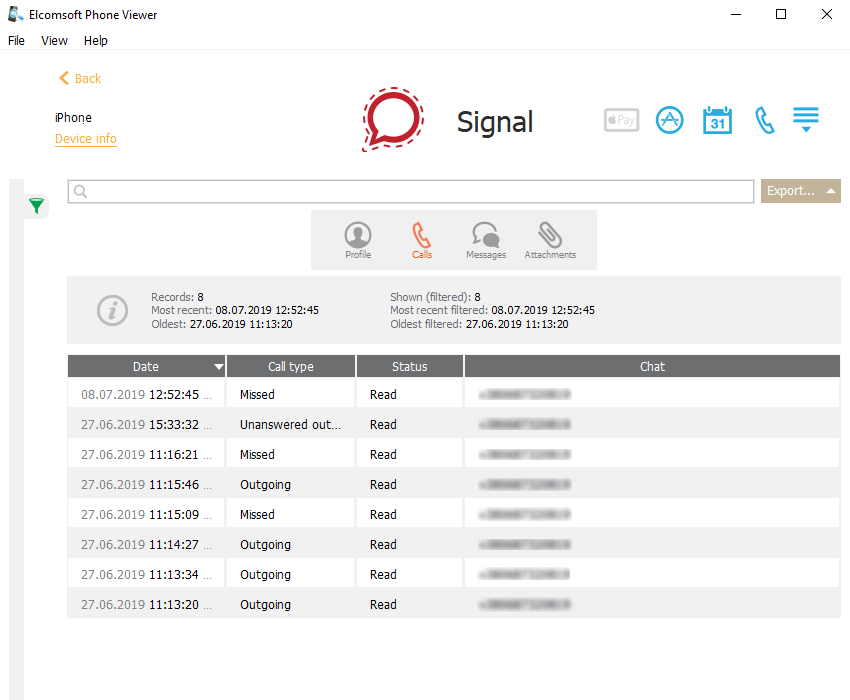The height and width of the screenshot is (700, 850).
Task: Open the Calendar icon
Action: tap(717, 120)
